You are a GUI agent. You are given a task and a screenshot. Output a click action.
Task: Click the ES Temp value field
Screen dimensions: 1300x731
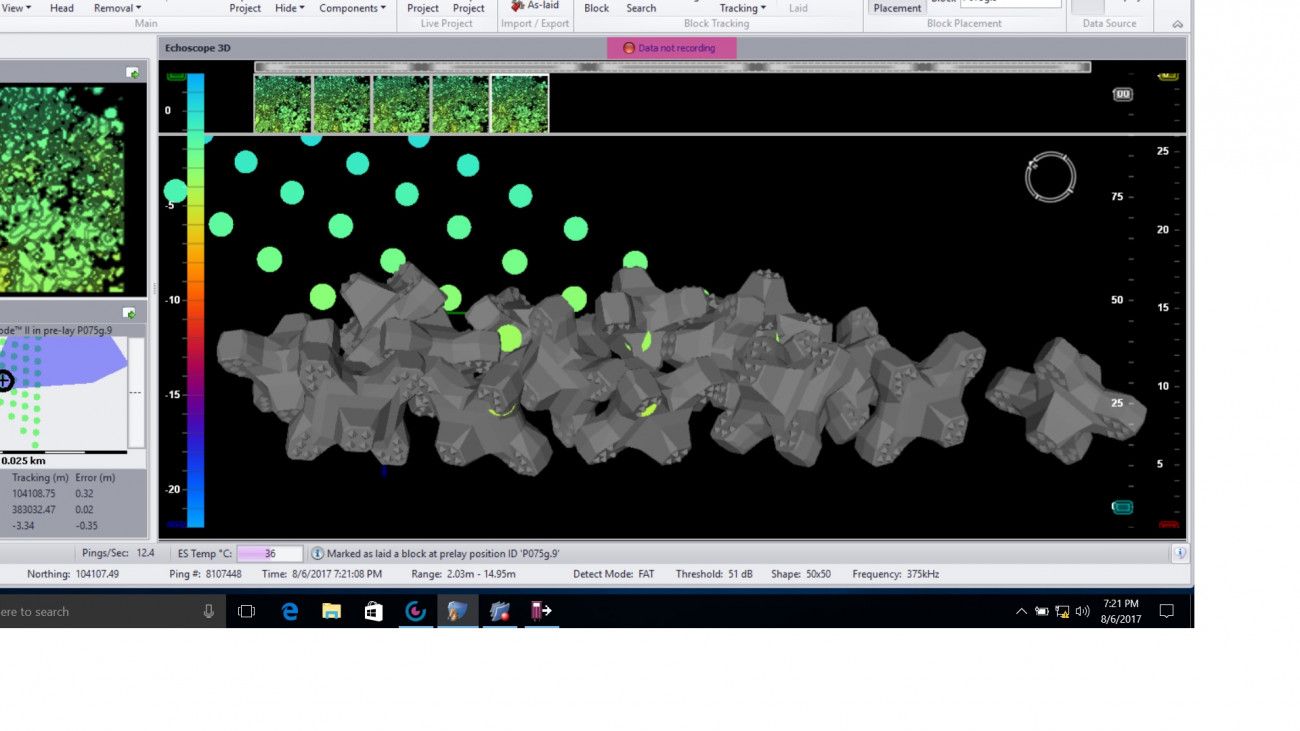[x=270, y=553]
